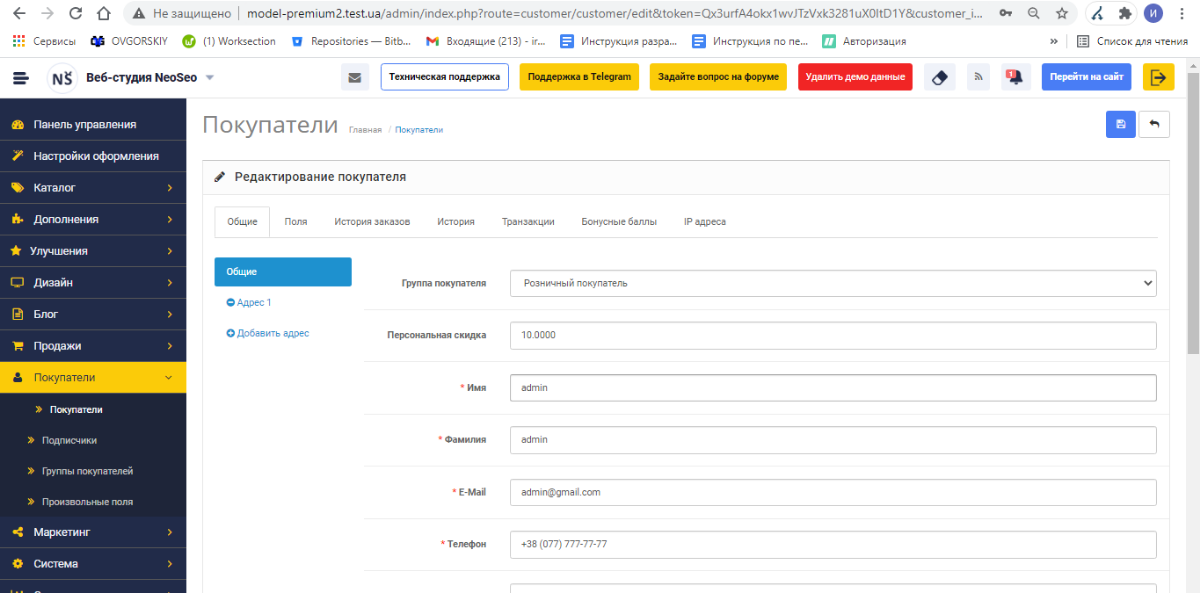Open the Worksection bookmark
Screen dimensions: 1200x593
click(x=229, y=41)
